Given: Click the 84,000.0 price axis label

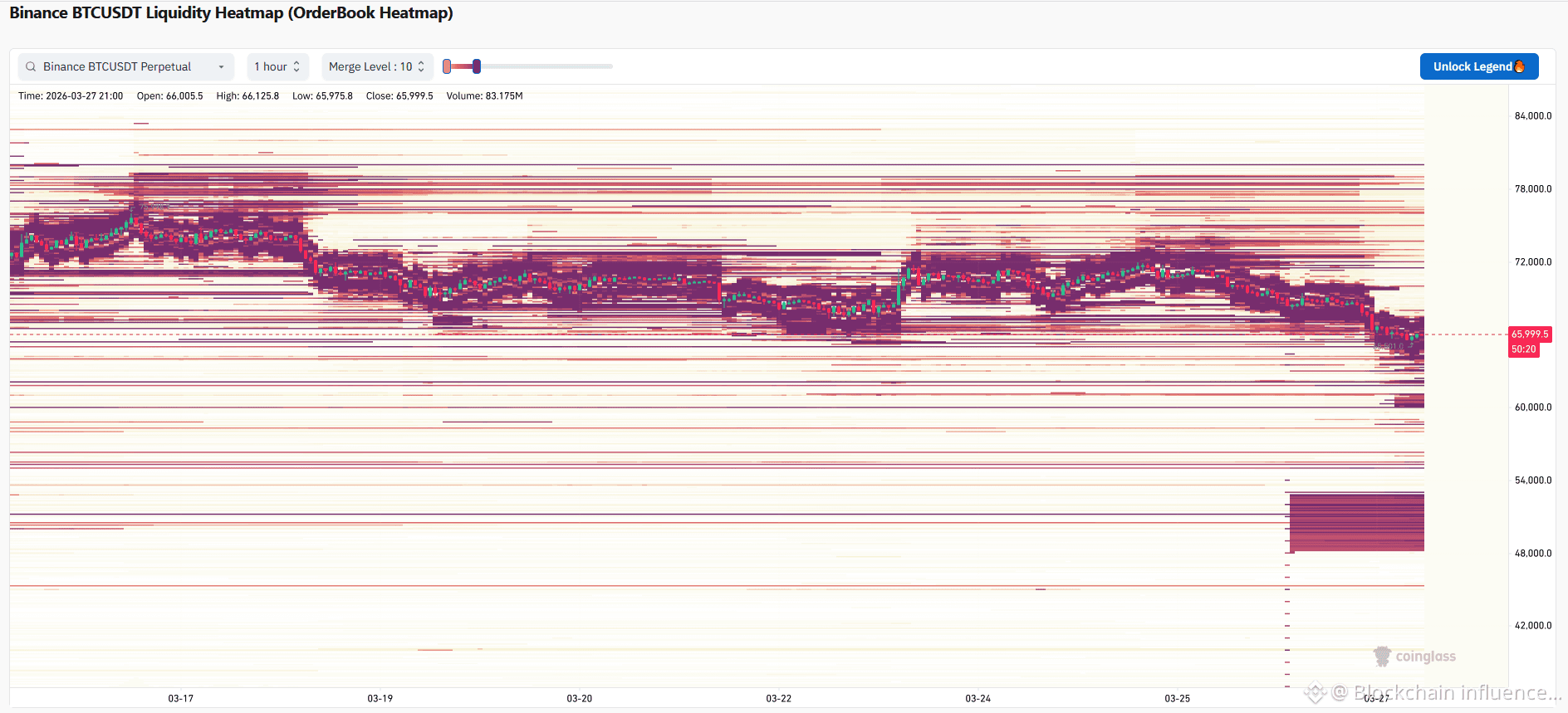Looking at the screenshot, I should [x=1533, y=116].
